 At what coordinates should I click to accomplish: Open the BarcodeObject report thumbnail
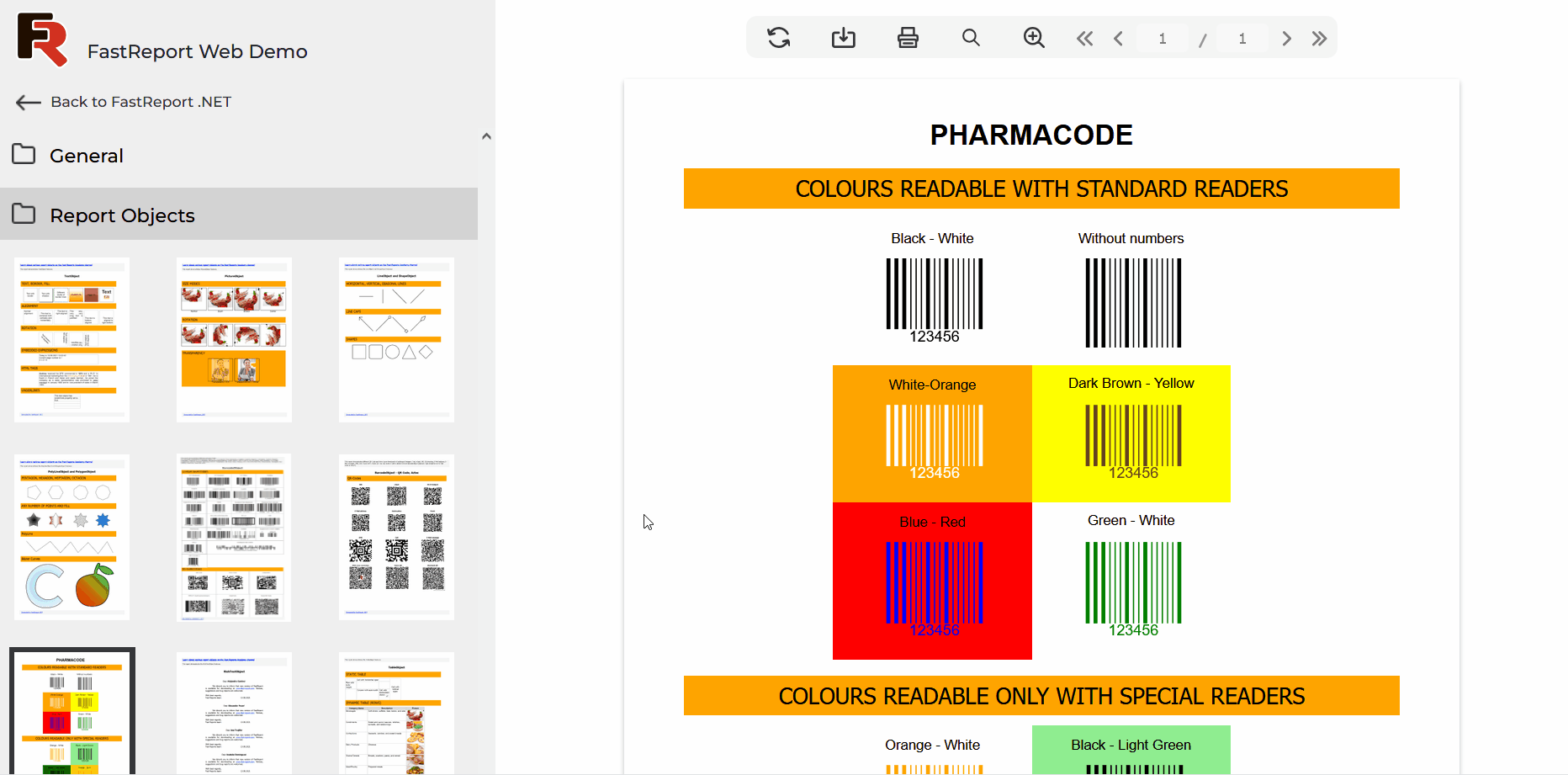pos(234,537)
